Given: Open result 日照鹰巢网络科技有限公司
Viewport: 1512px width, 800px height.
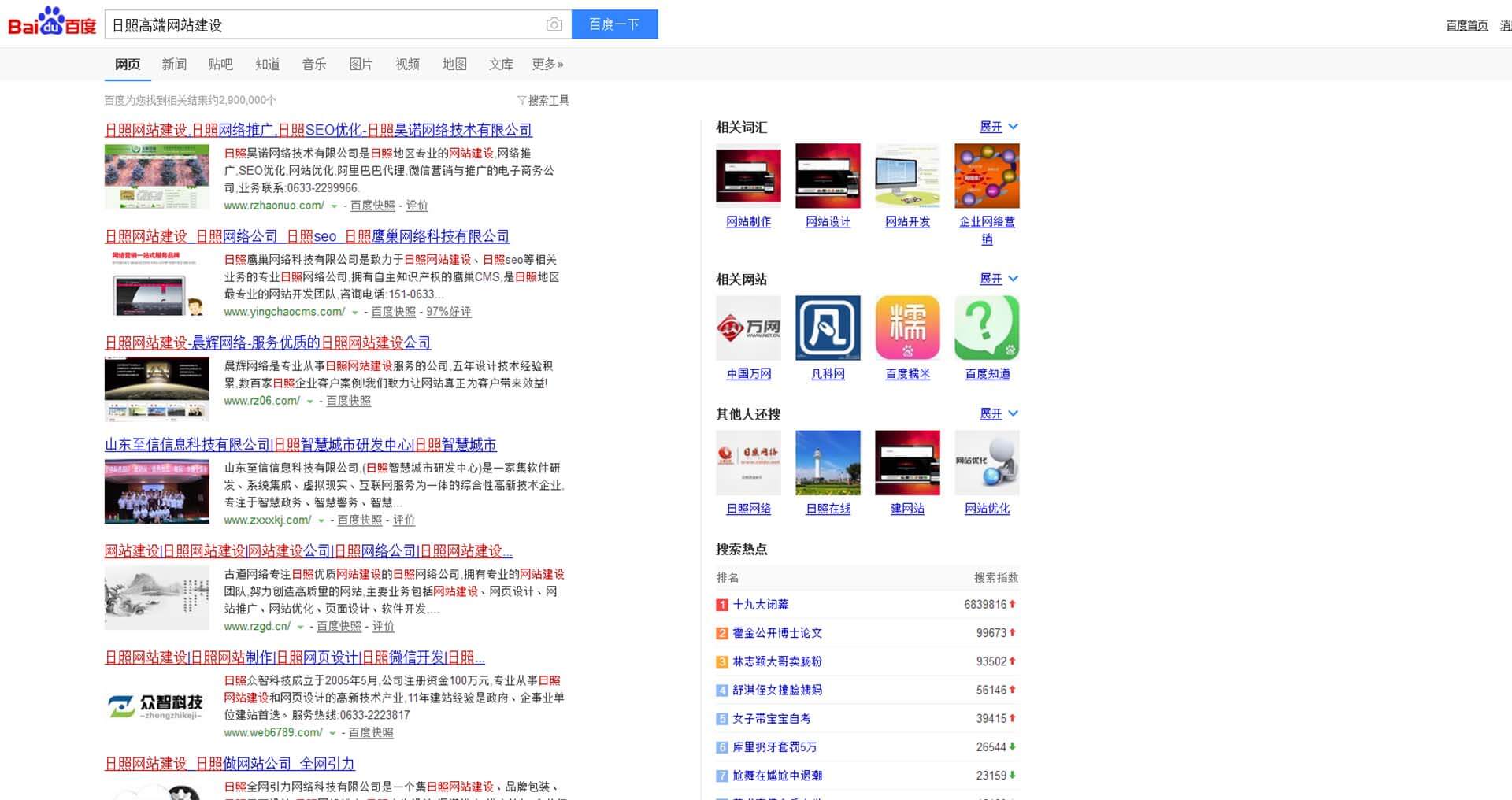Looking at the screenshot, I should coord(307,236).
